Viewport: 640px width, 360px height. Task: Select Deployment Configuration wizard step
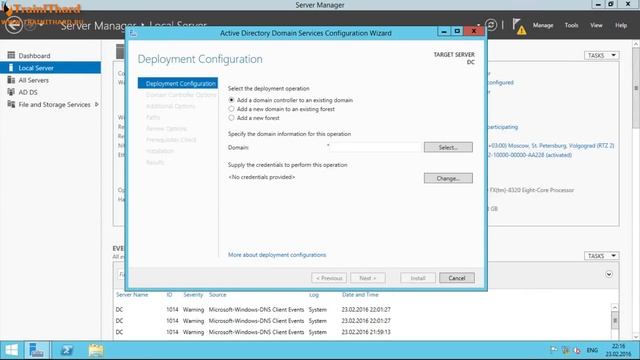(178, 83)
